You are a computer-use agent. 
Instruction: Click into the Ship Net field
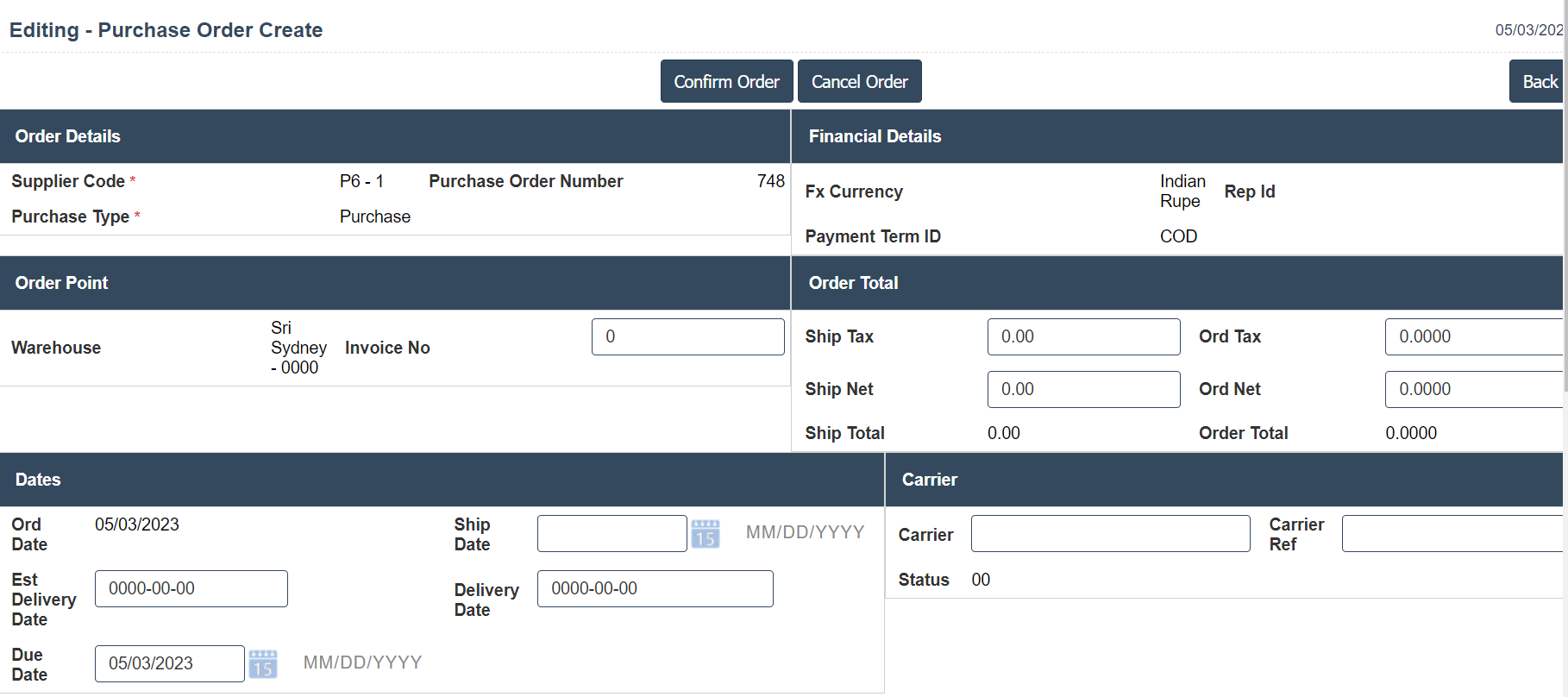click(1083, 389)
